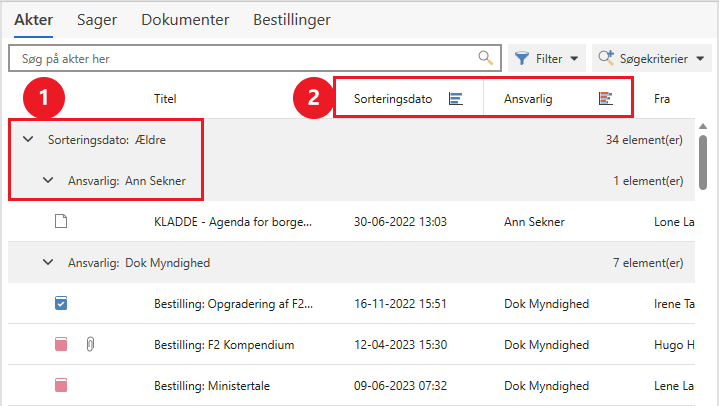Select 'Bestilling: Ministertale' title
719x406 pixels.
coord(212,385)
